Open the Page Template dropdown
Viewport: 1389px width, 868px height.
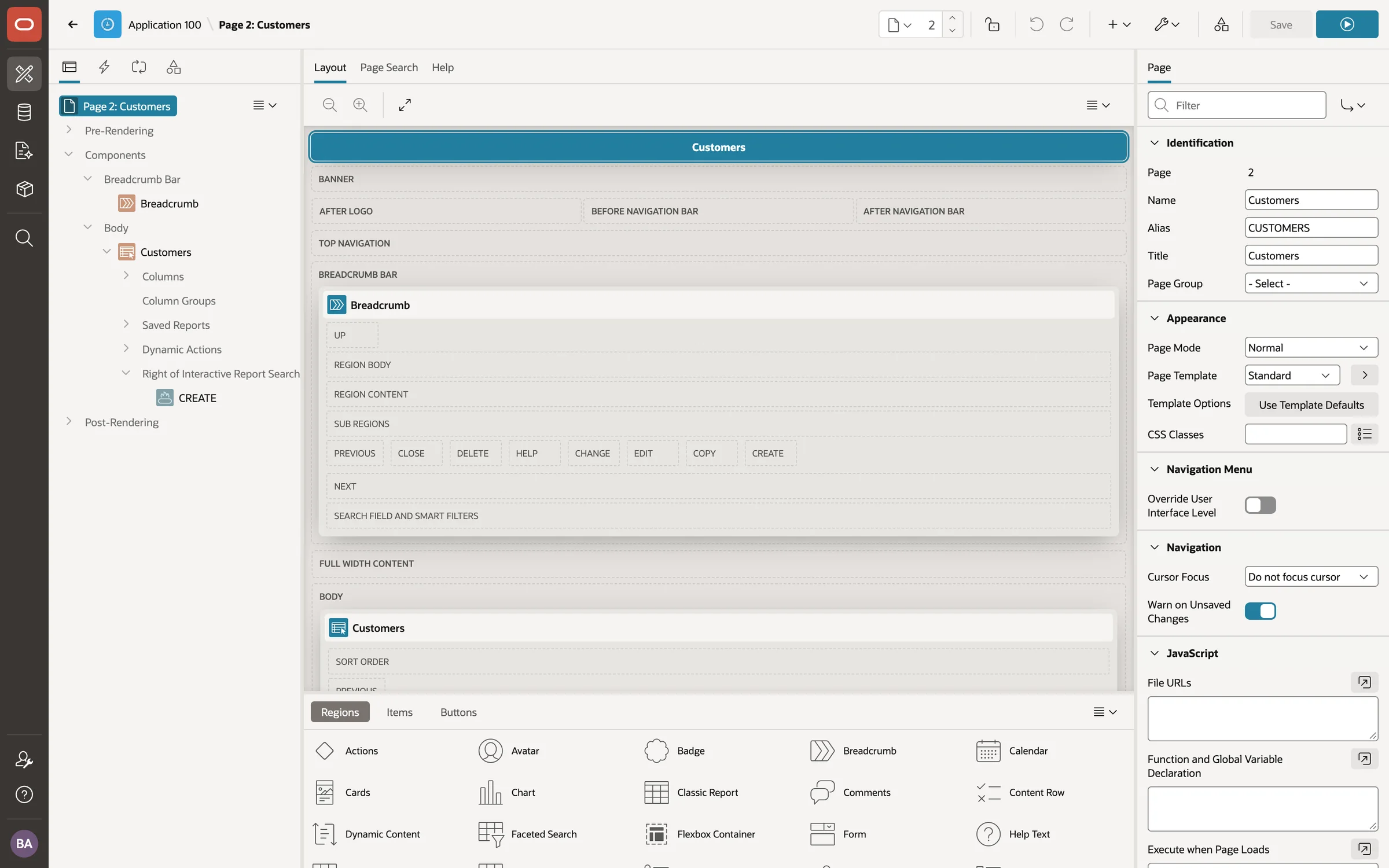coord(1292,376)
